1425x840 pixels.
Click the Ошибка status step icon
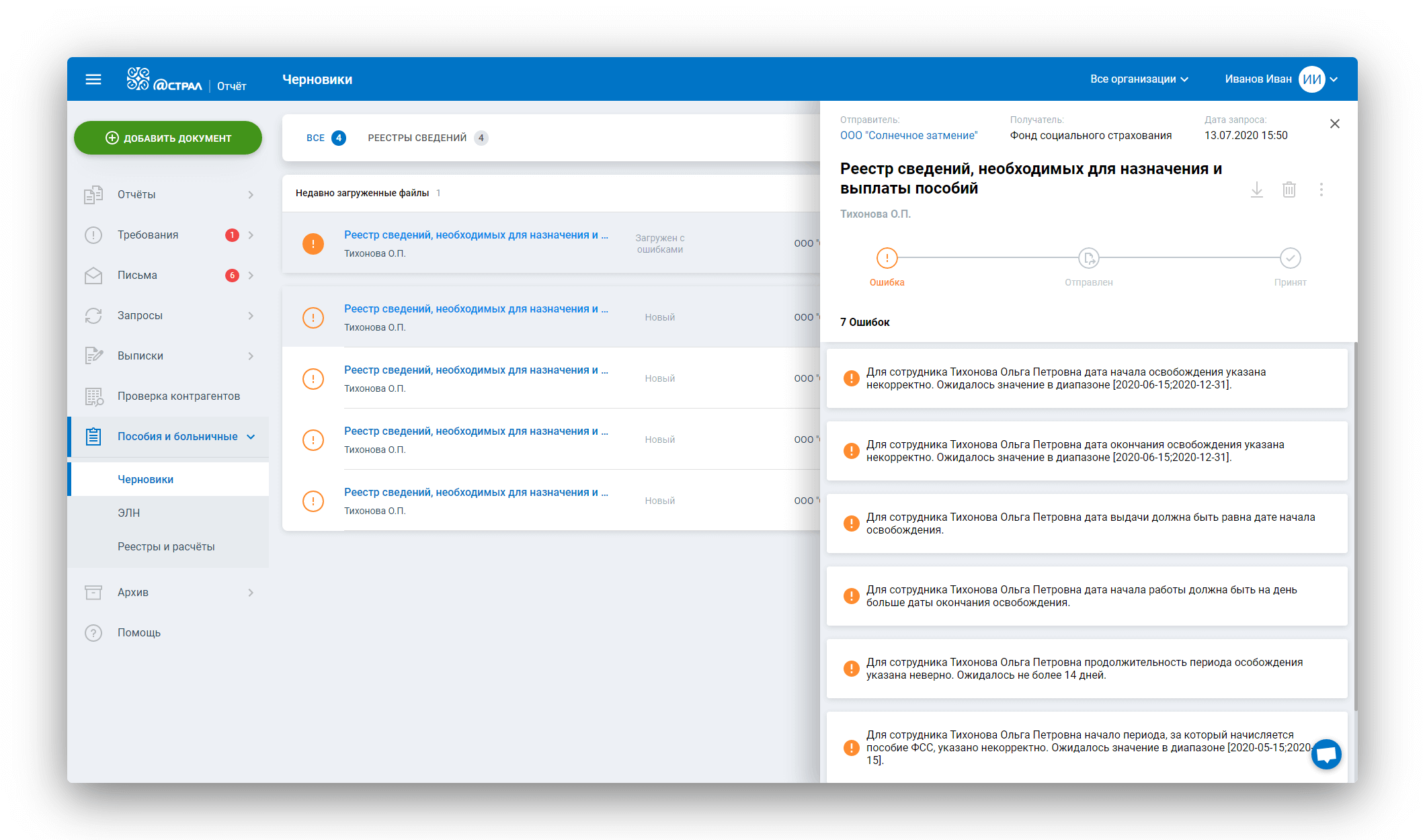point(887,258)
